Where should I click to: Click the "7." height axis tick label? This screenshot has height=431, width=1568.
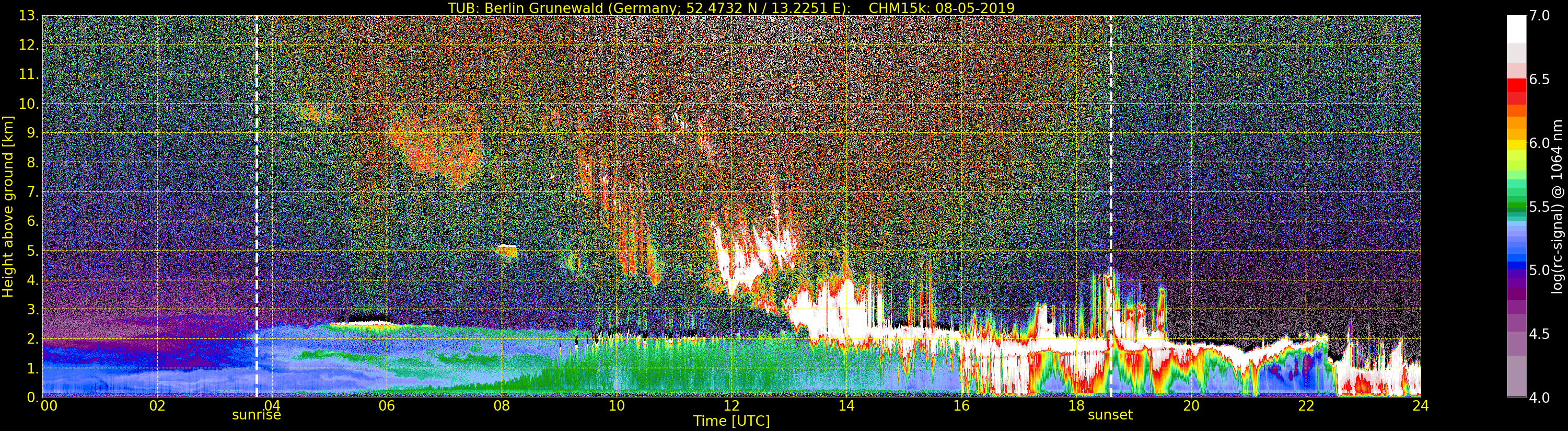tap(33, 192)
